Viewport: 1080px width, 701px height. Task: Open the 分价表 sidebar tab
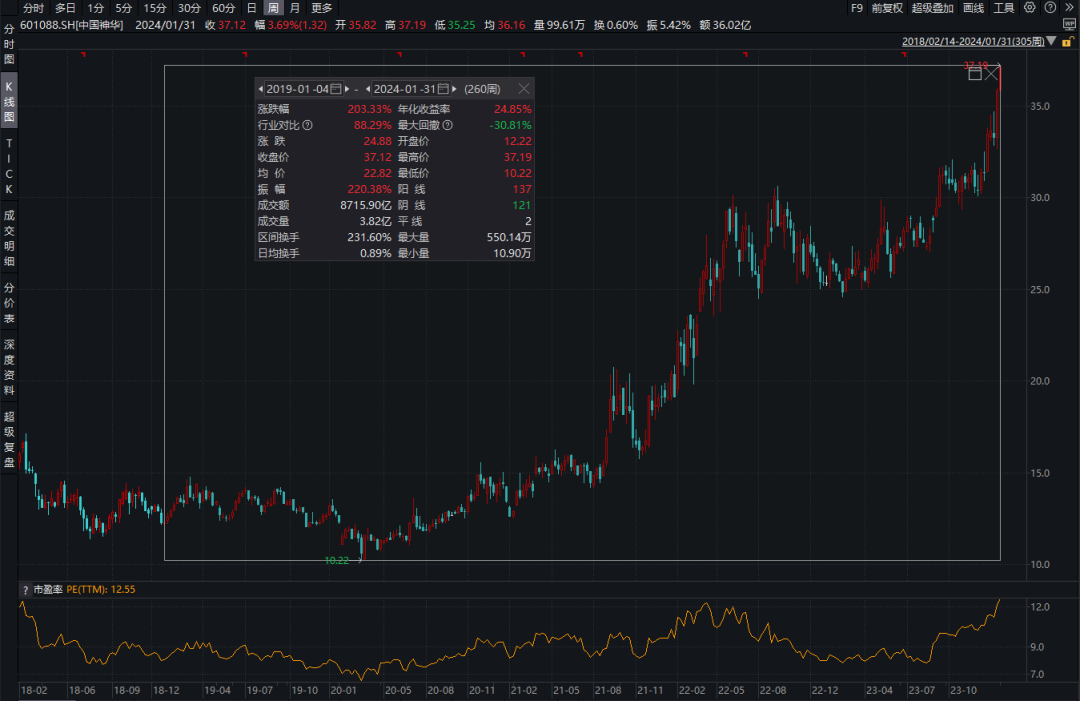click(x=9, y=303)
